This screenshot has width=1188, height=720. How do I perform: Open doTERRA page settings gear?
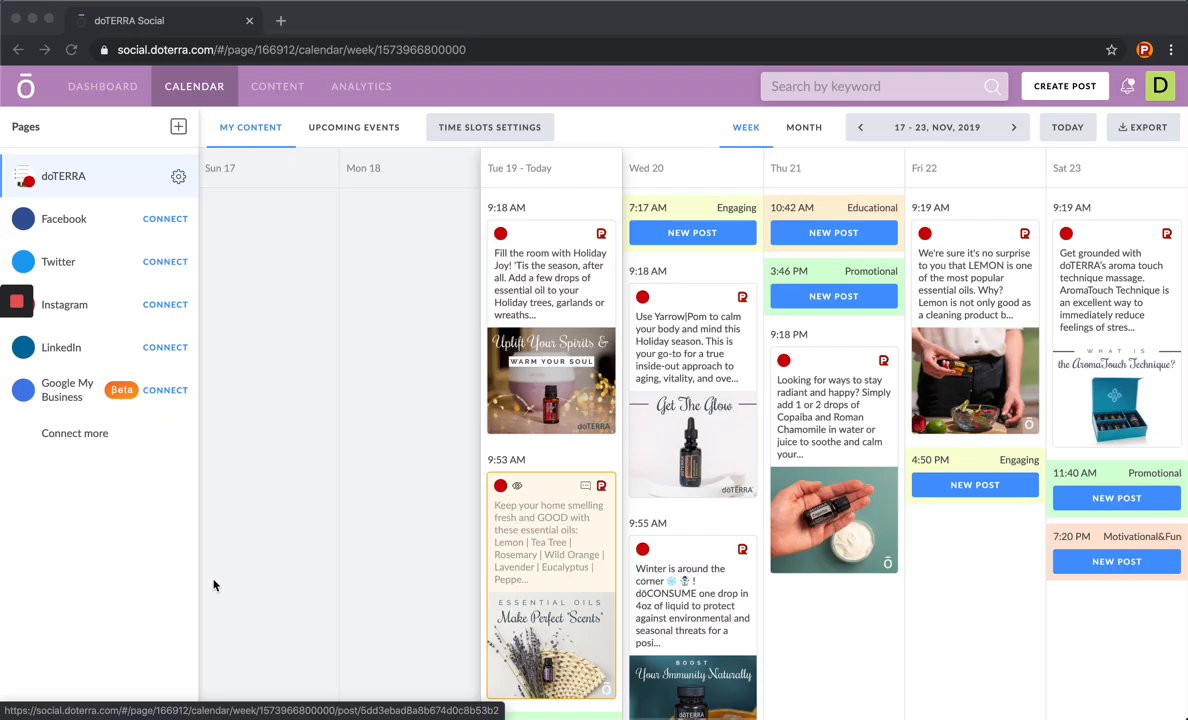coord(178,177)
